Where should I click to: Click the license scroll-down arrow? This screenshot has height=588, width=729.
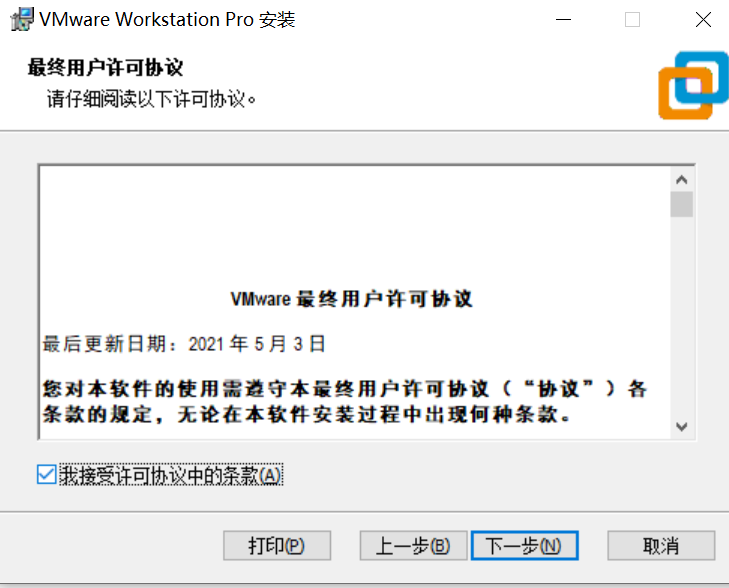[x=682, y=426]
